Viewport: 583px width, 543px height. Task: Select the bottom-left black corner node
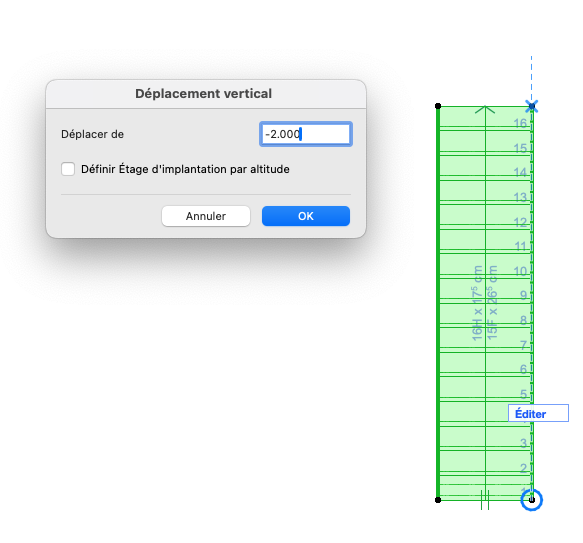[x=438, y=500]
